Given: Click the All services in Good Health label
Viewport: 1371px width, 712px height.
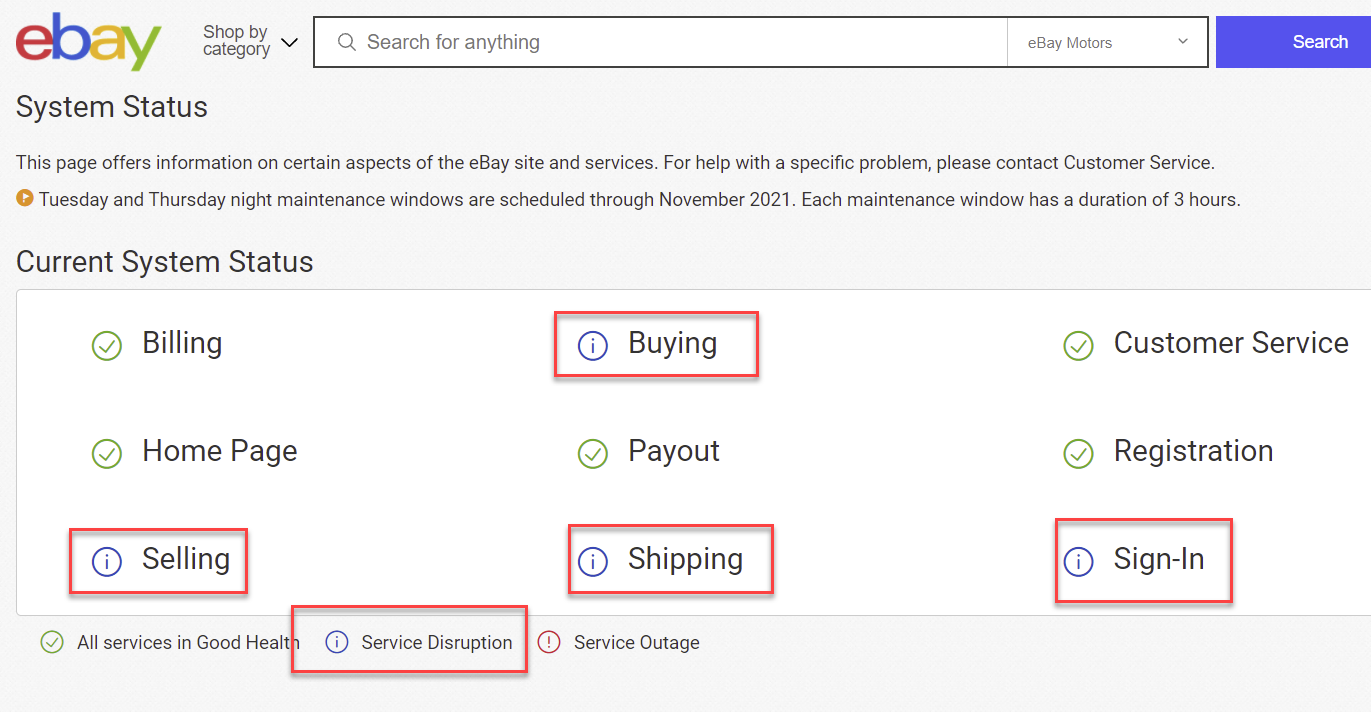Looking at the screenshot, I should 188,643.
